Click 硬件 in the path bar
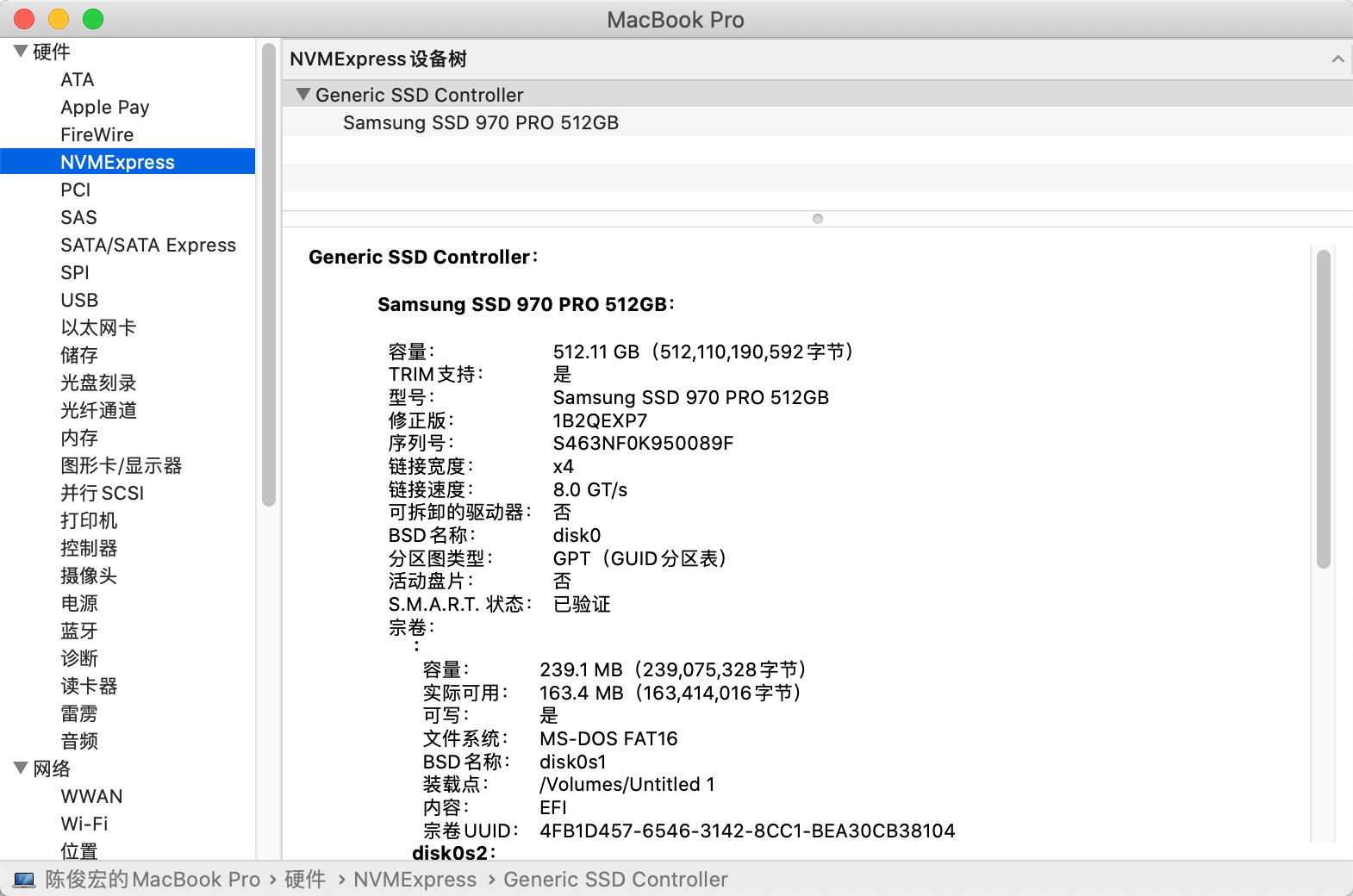Screen dimensions: 1353x896 (x=305, y=880)
